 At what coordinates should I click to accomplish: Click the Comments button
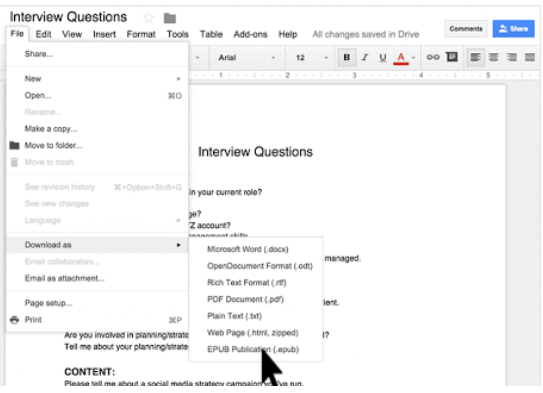(466, 29)
